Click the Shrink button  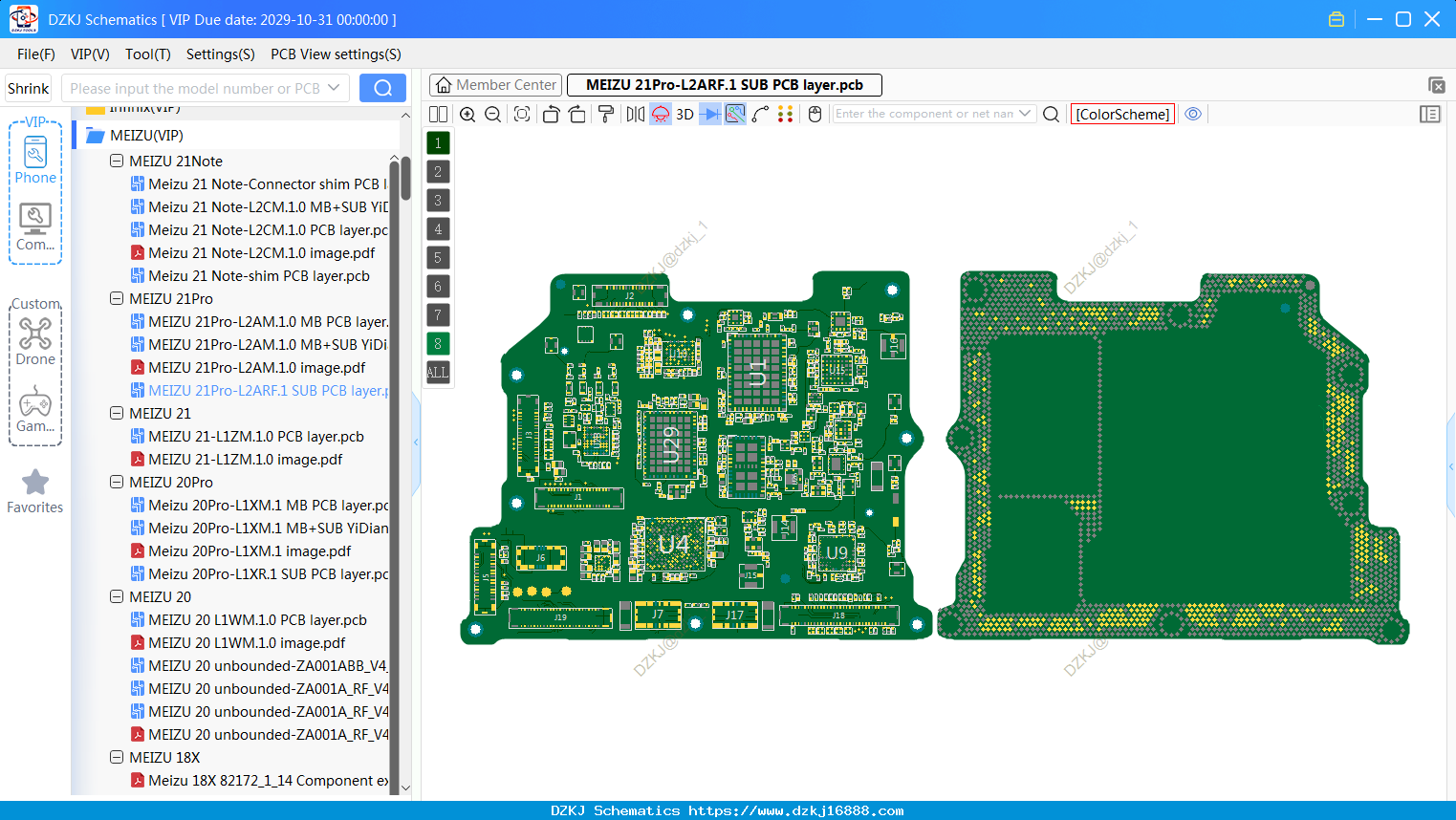point(28,88)
